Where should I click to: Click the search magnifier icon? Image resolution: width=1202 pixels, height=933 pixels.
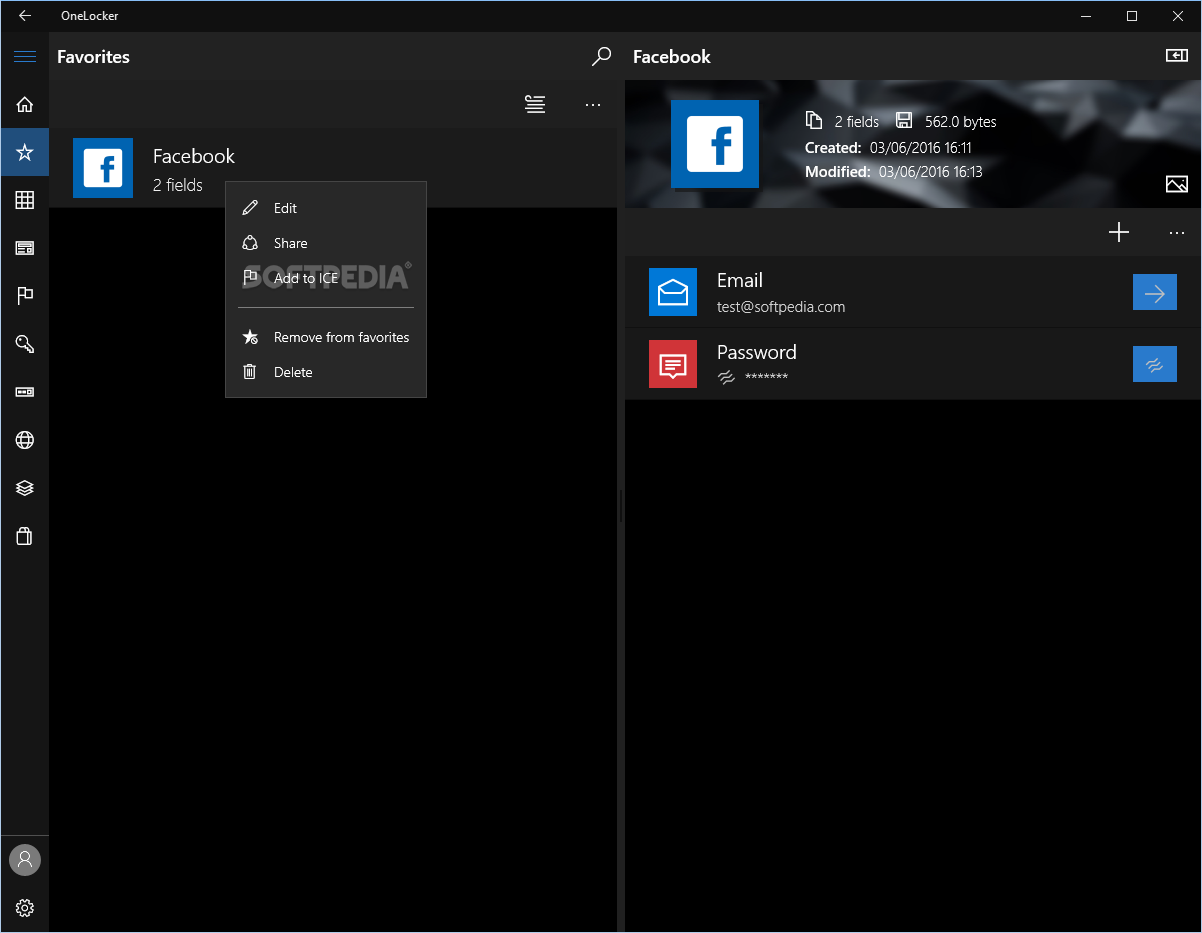coord(601,56)
